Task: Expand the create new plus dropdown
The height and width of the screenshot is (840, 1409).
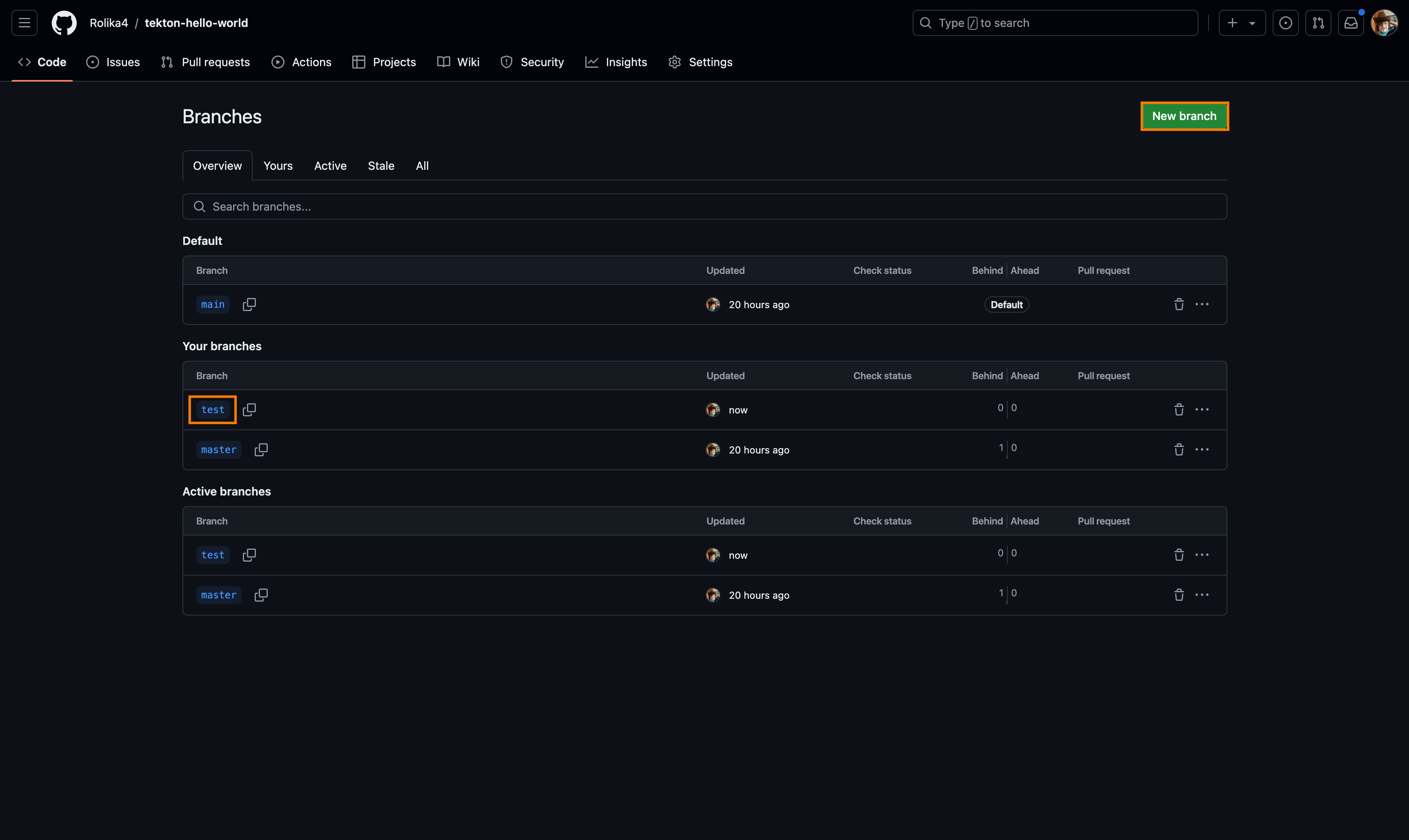Action: 1242,23
